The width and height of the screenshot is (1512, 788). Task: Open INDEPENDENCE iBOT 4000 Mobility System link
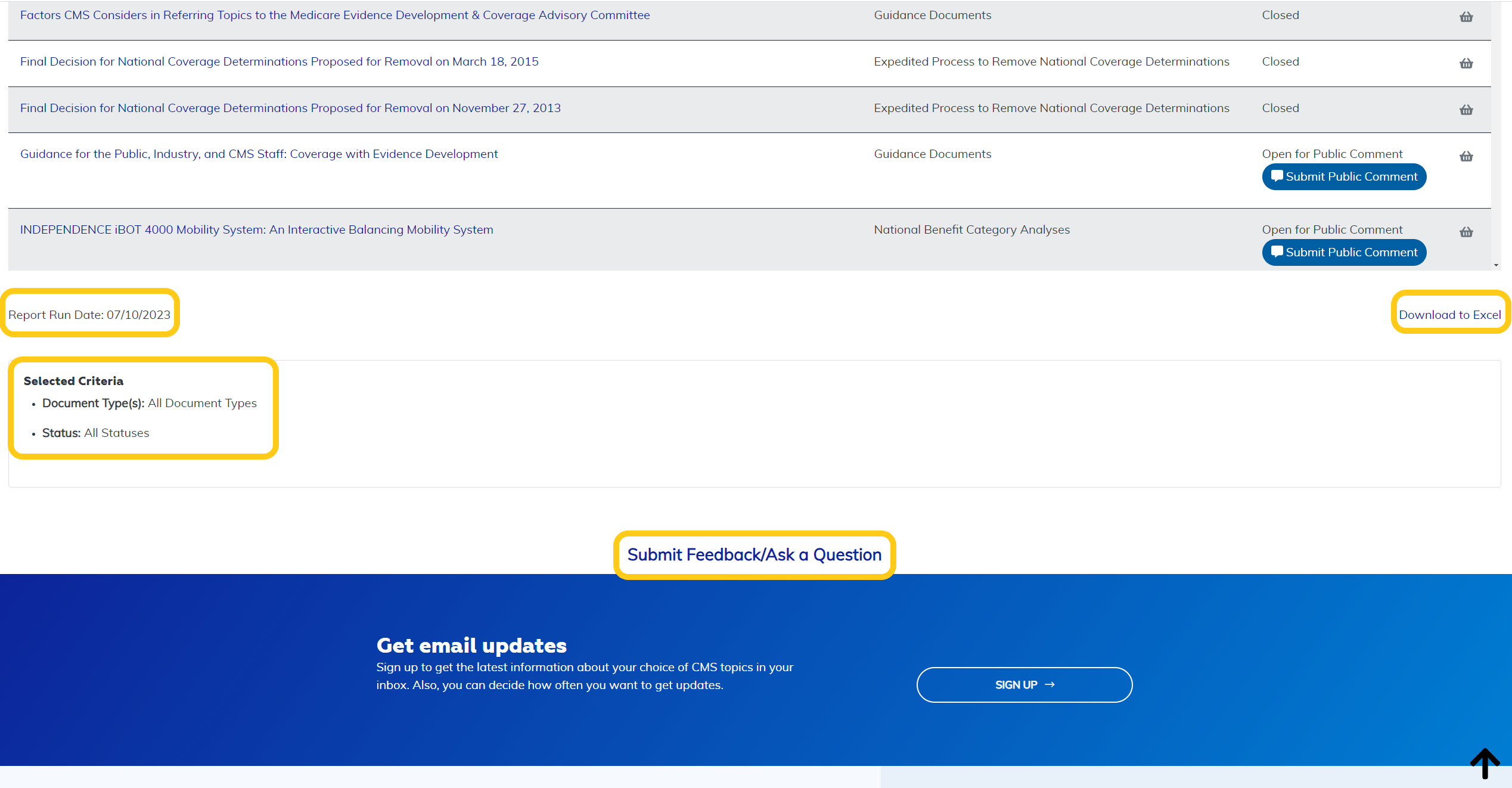pyautogui.click(x=256, y=229)
